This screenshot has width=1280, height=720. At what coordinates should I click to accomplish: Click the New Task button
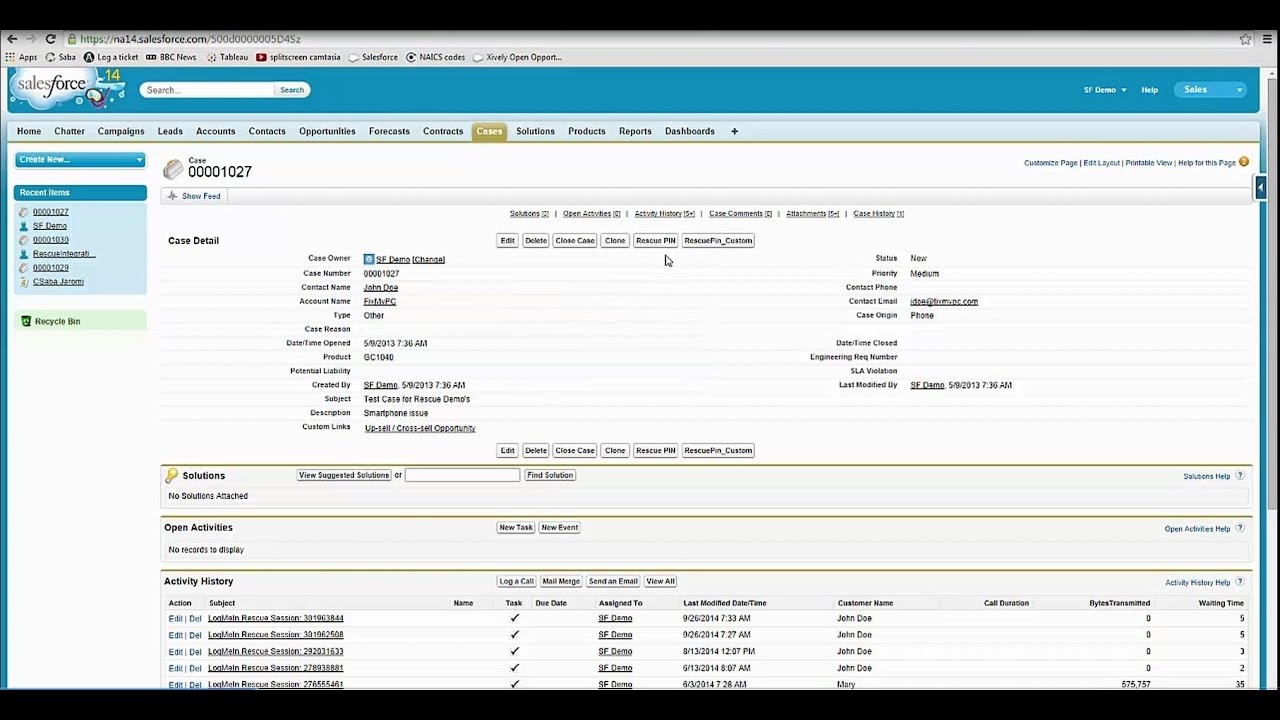click(516, 527)
